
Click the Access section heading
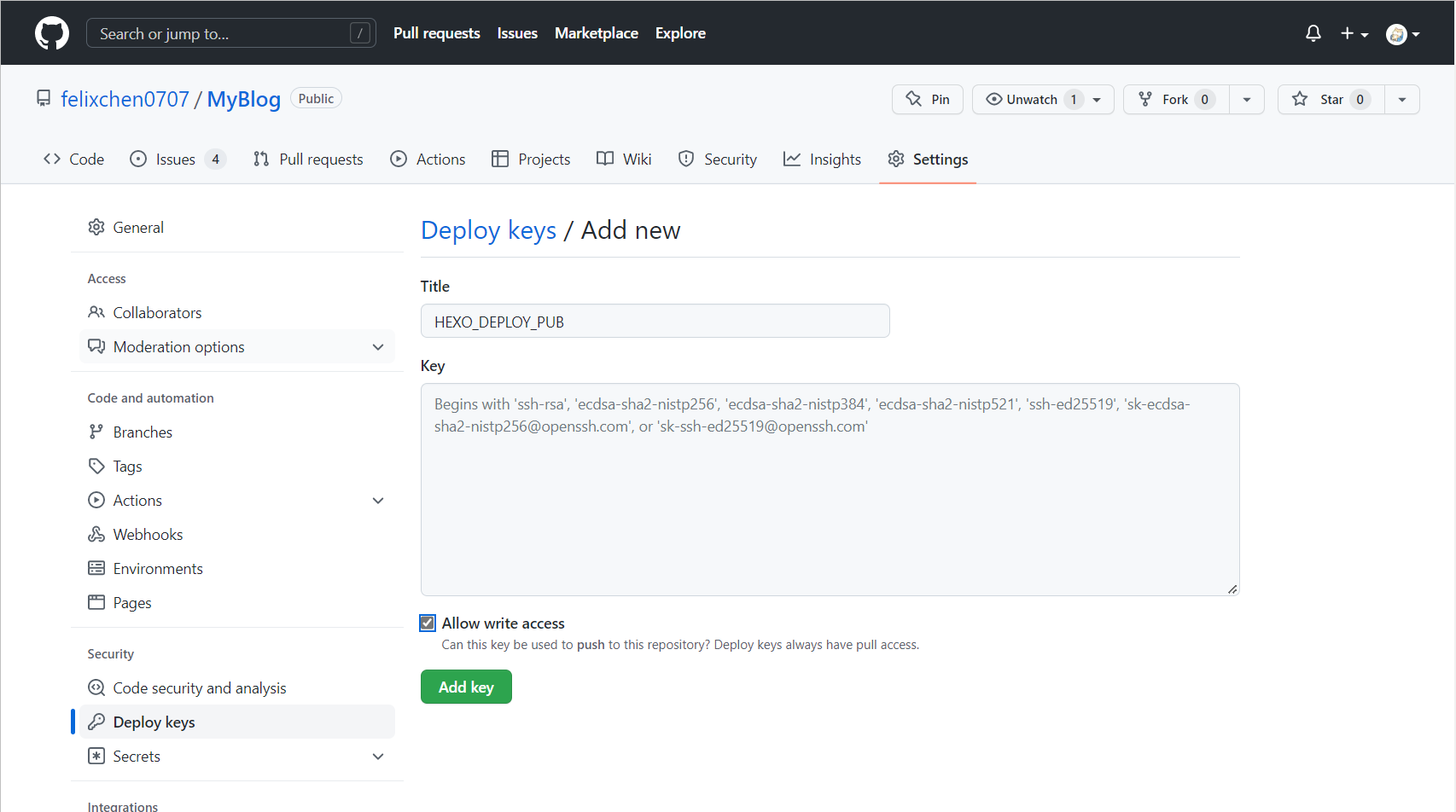click(x=107, y=279)
